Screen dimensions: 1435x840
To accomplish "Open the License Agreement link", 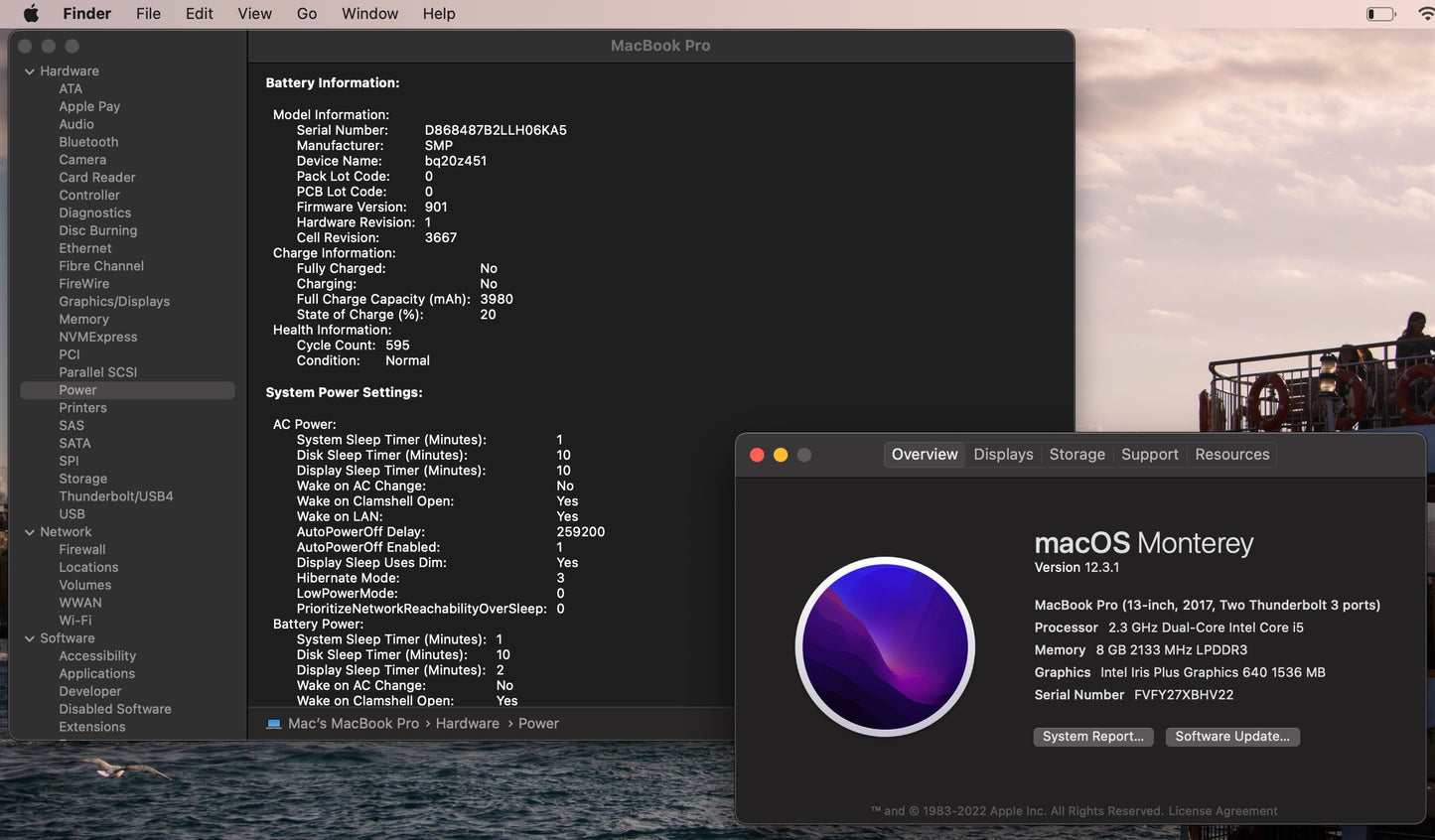I will [x=1222, y=811].
